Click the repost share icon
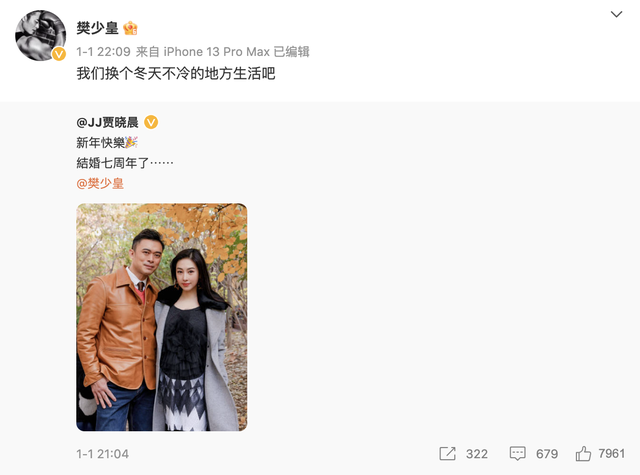 click(x=447, y=454)
